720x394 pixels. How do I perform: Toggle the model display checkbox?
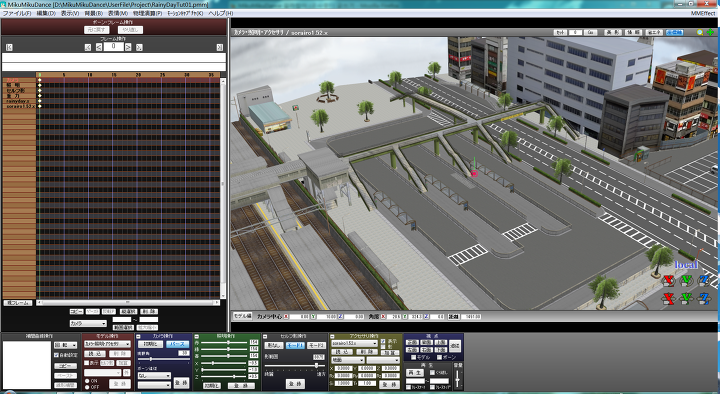tap(86, 363)
